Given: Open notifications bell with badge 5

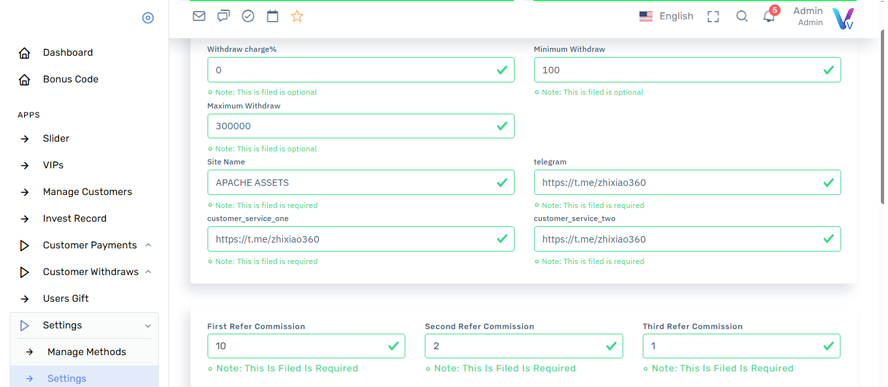Looking at the screenshot, I should 769,15.
